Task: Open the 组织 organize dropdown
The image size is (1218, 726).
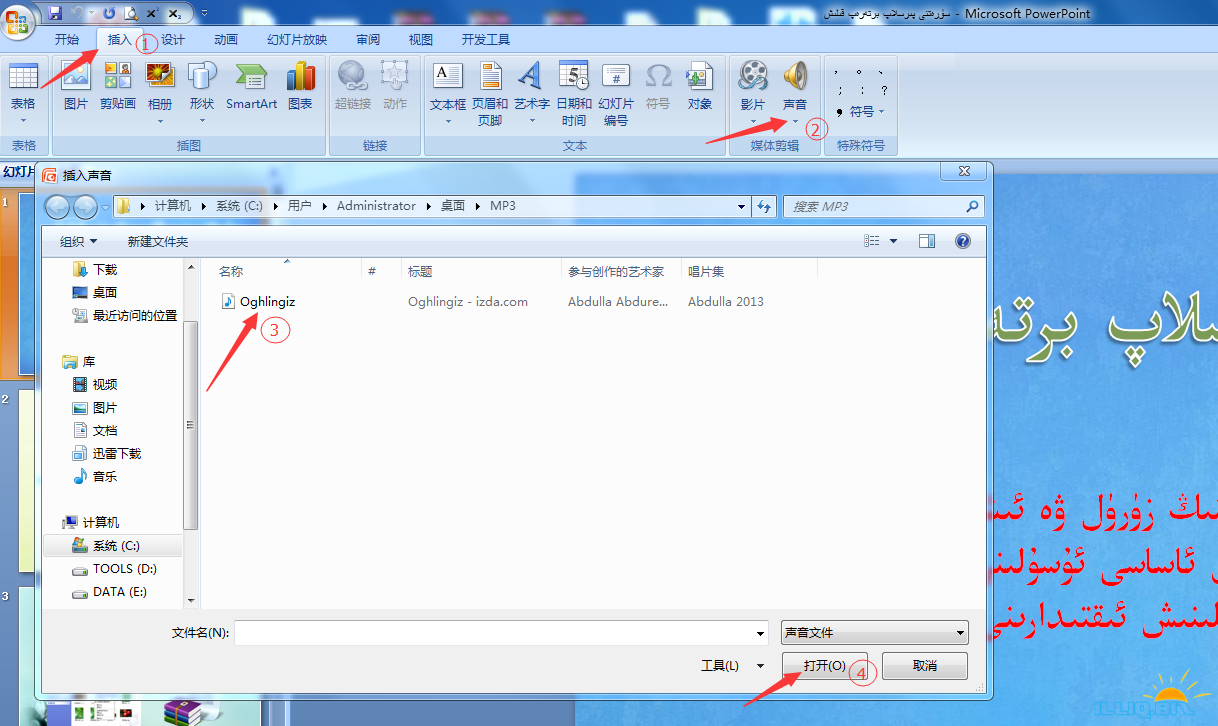Action: pos(79,241)
